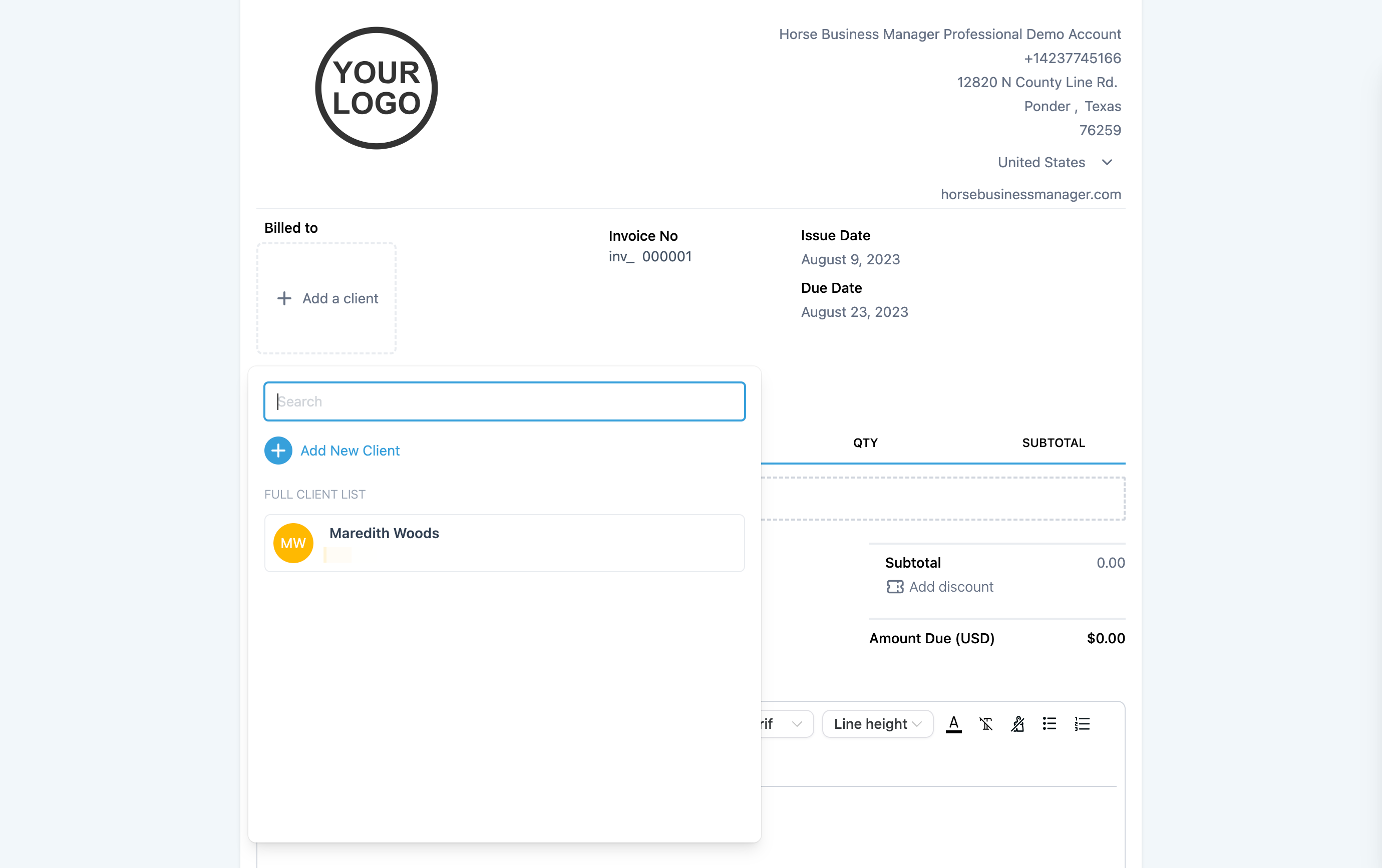1382x868 pixels.
Task: Insert a bulleted list
Action: 1049,723
